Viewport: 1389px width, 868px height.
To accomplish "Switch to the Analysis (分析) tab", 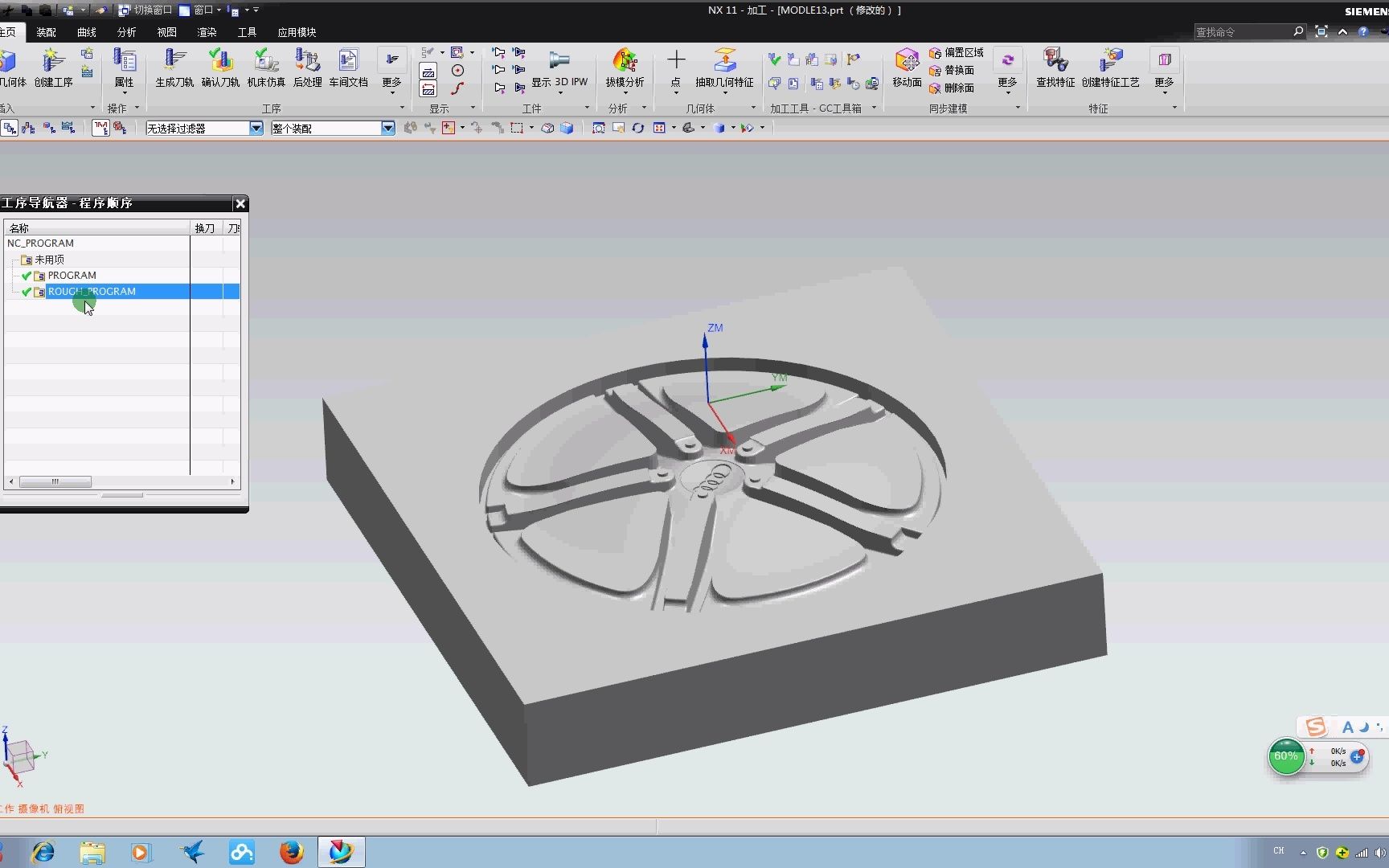I will click(x=126, y=32).
